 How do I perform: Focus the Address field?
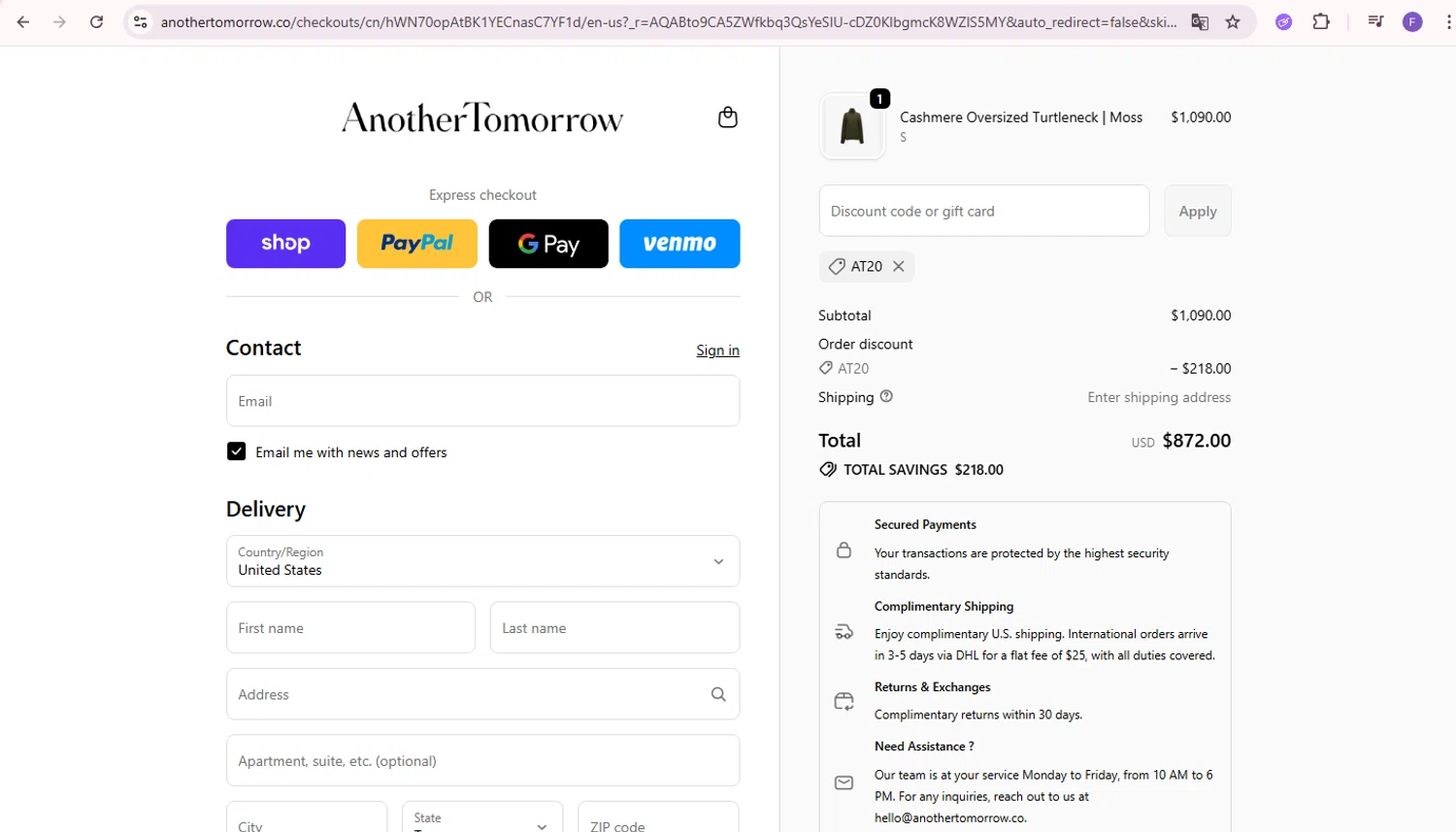coord(482,694)
